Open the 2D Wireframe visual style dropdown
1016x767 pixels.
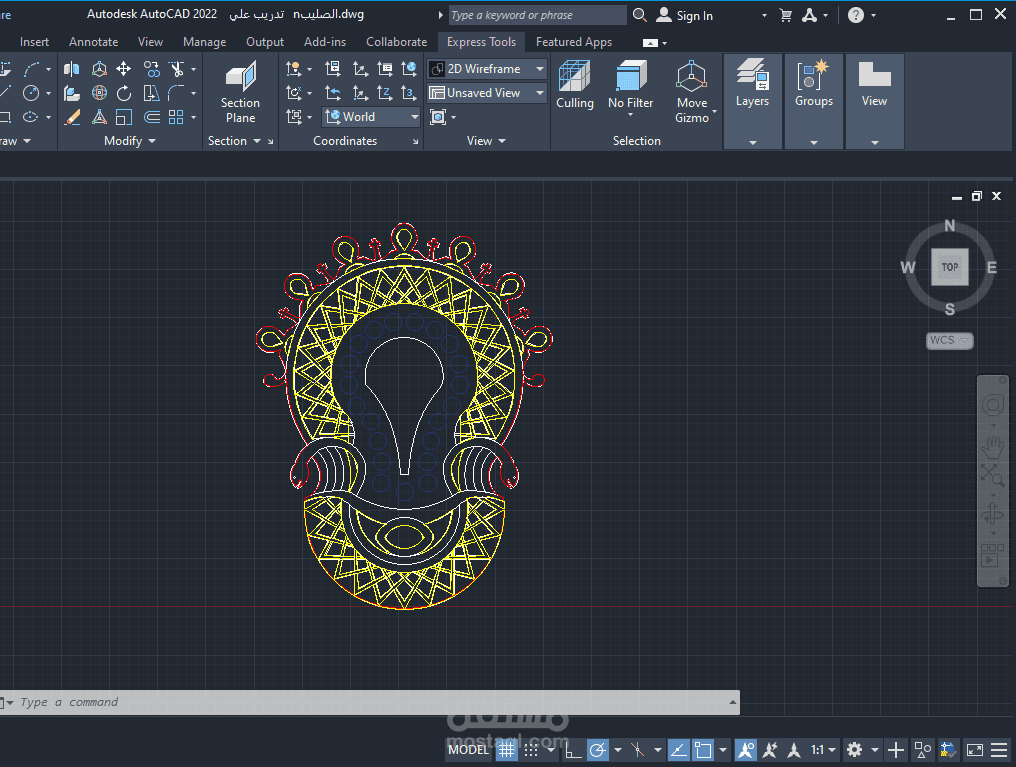487,69
